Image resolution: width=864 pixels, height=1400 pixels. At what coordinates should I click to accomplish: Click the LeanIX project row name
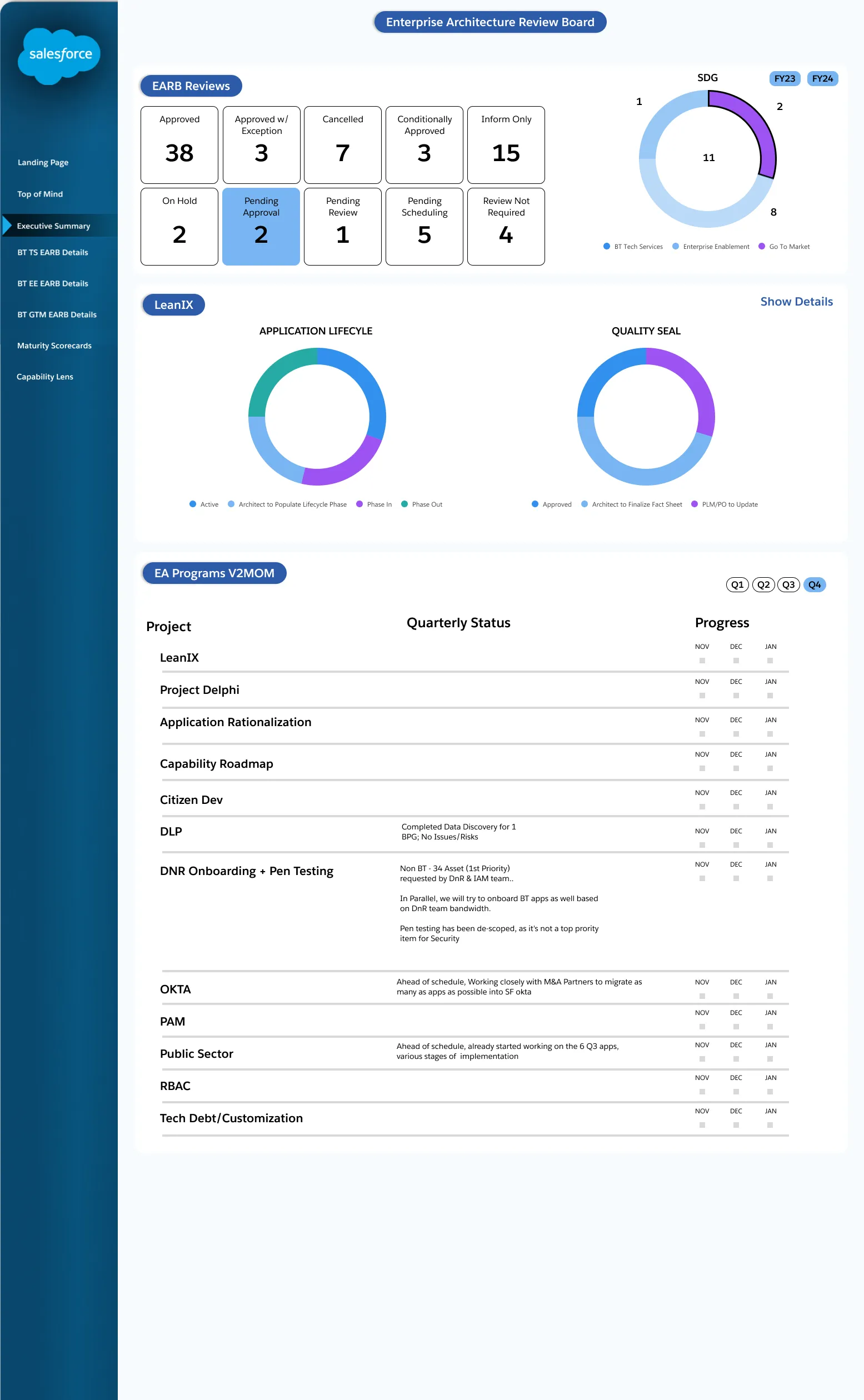click(x=179, y=657)
